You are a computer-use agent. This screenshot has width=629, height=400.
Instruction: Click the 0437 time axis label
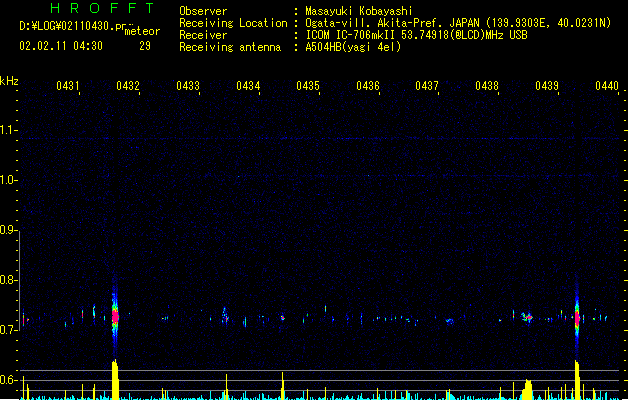point(427,85)
